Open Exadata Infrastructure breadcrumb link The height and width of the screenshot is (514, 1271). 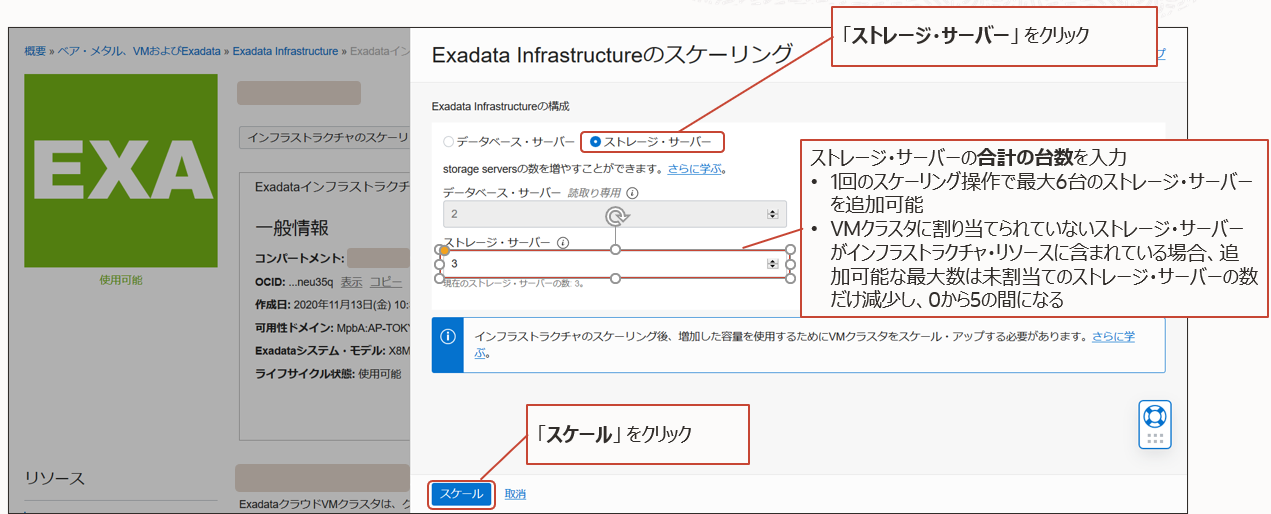[x=285, y=51]
